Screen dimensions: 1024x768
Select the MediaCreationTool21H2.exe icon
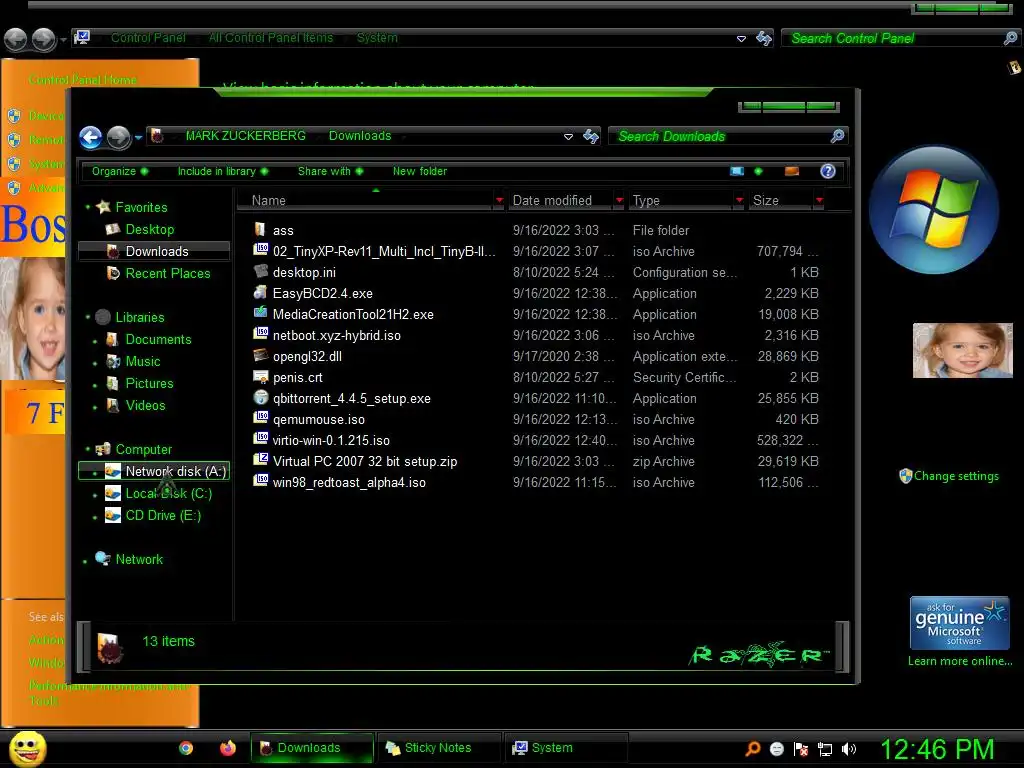point(260,313)
